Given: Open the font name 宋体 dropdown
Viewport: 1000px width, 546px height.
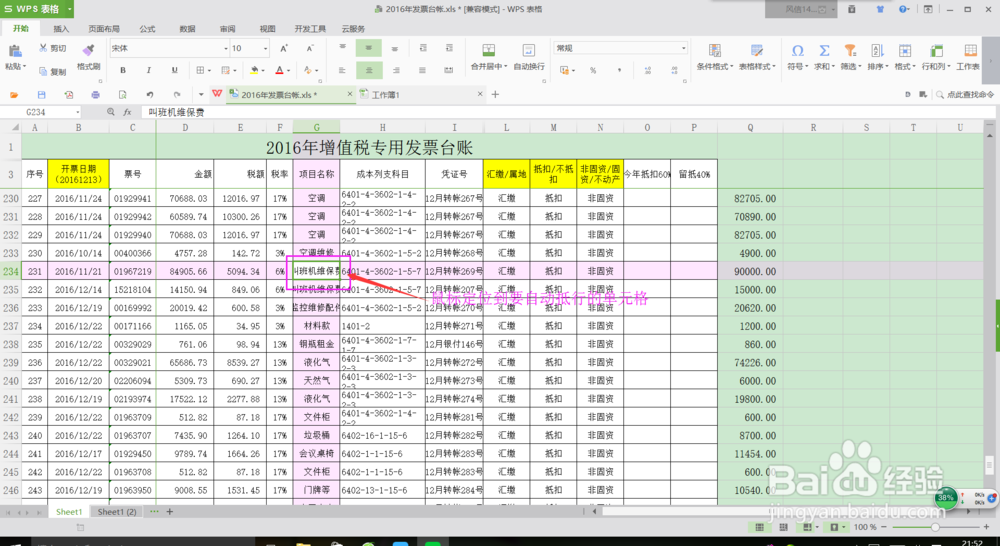Looking at the screenshot, I should coord(225,48).
